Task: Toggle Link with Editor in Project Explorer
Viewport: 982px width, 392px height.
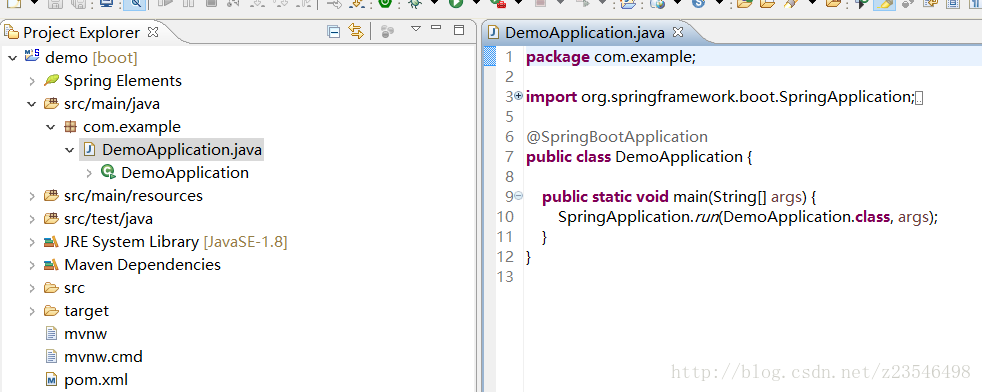Action: (x=356, y=31)
